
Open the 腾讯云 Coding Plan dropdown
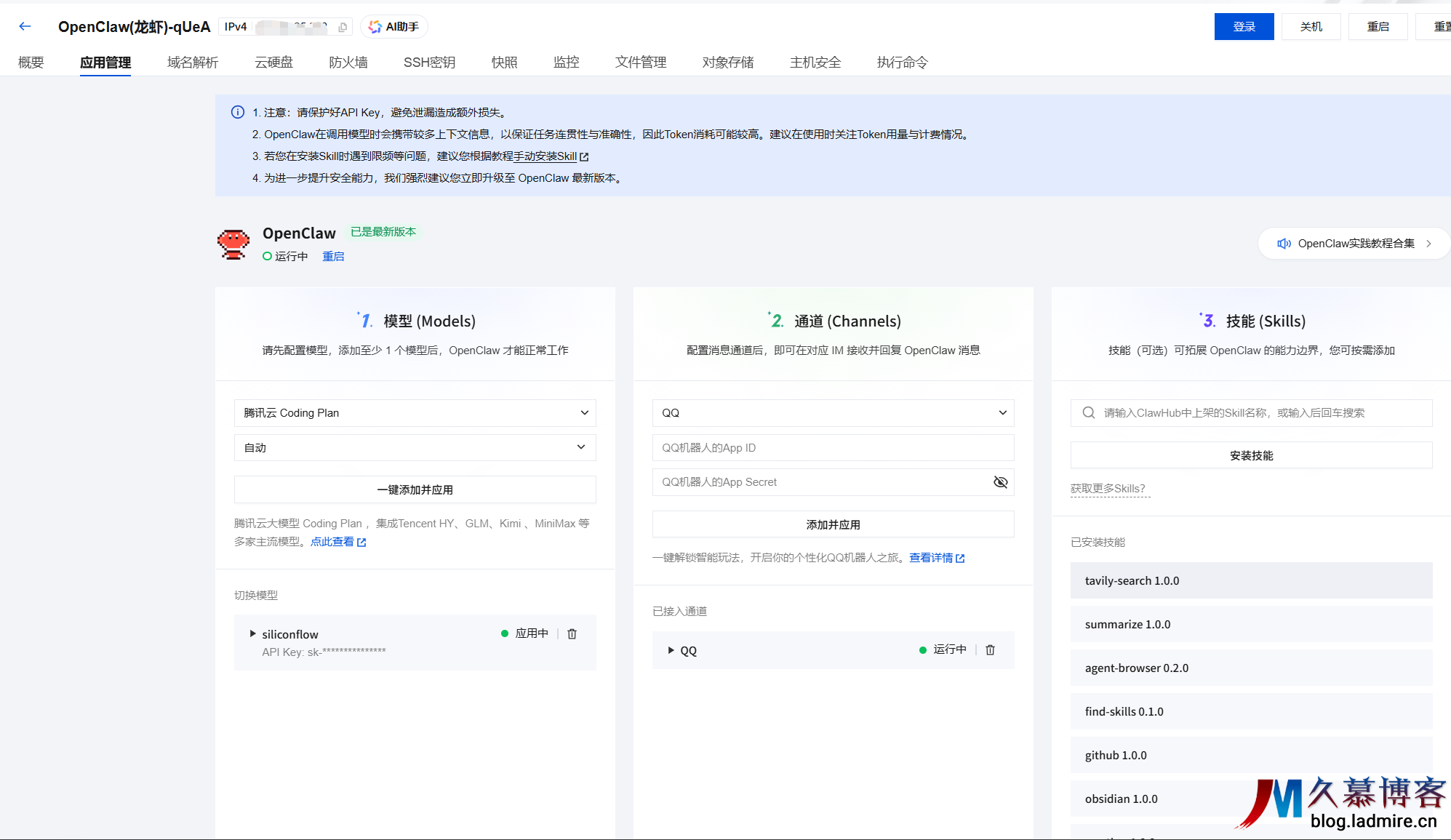(x=415, y=413)
